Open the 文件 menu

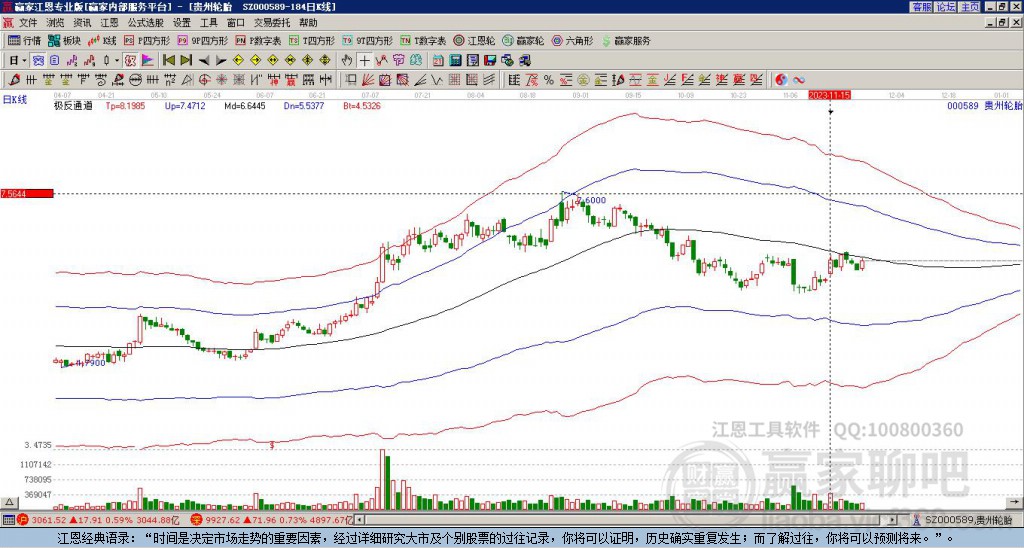click(x=27, y=23)
